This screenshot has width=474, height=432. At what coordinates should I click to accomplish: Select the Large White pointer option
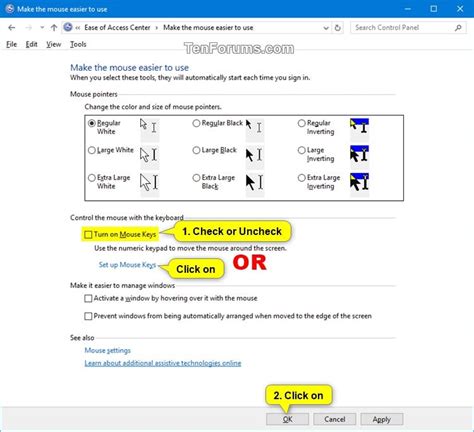(92, 150)
